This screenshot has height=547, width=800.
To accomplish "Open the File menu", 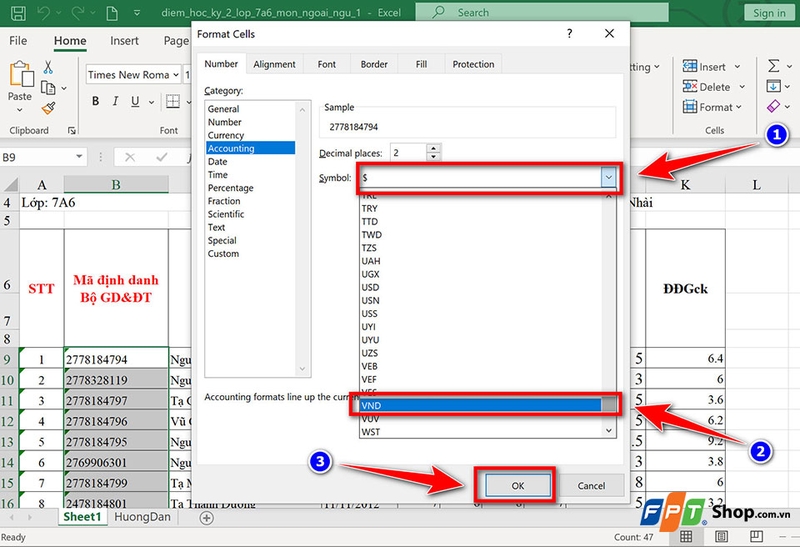I will [x=18, y=41].
